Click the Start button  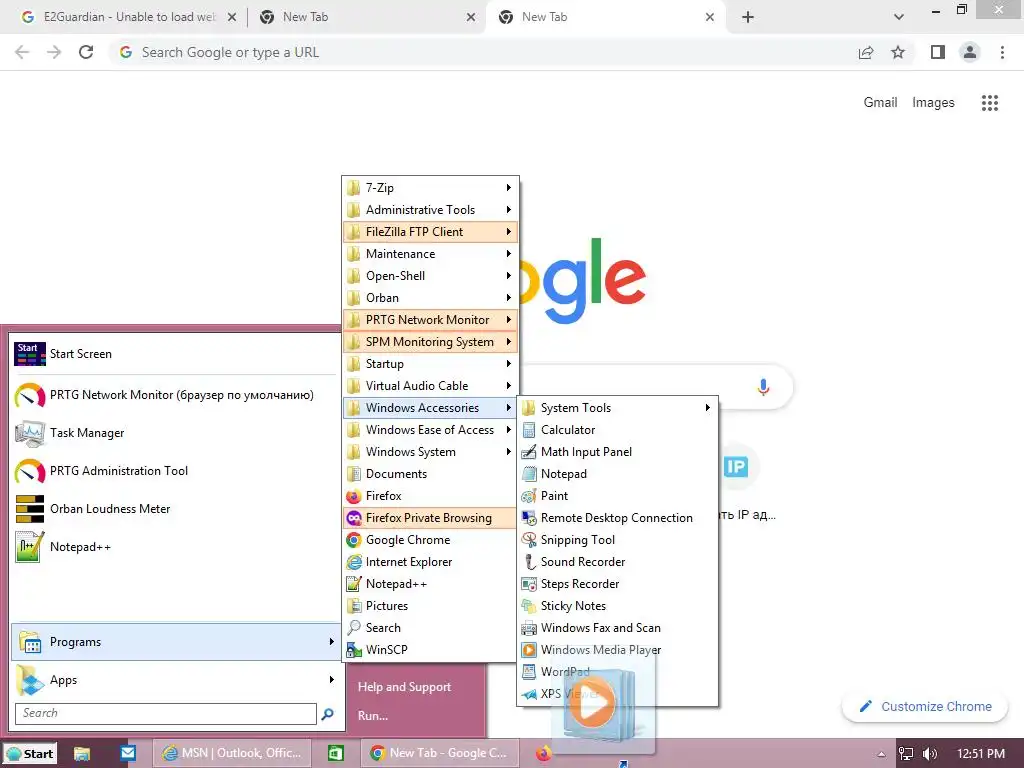pyautogui.click(x=30, y=754)
